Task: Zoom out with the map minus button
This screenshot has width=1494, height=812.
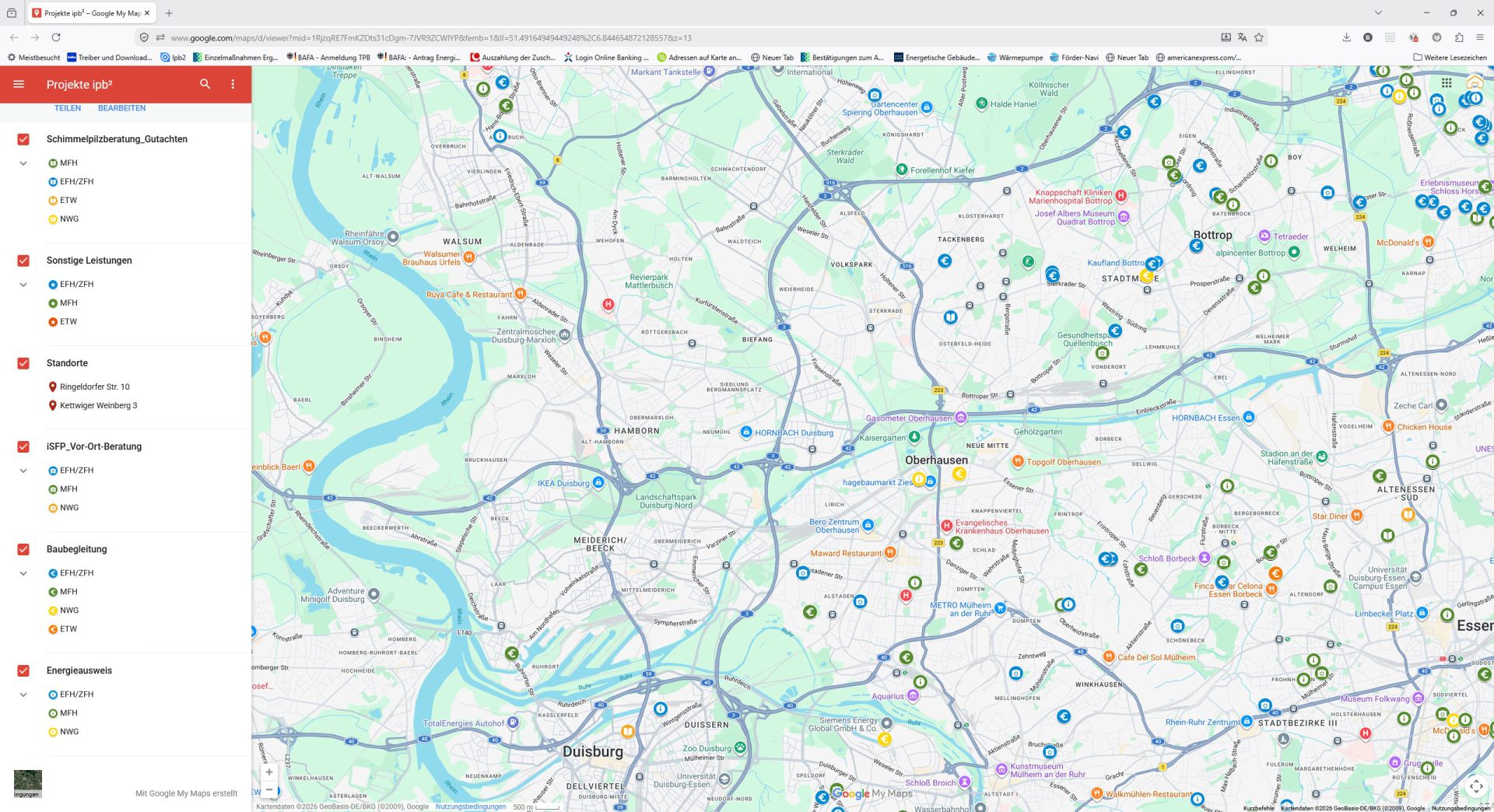Action: [x=269, y=789]
